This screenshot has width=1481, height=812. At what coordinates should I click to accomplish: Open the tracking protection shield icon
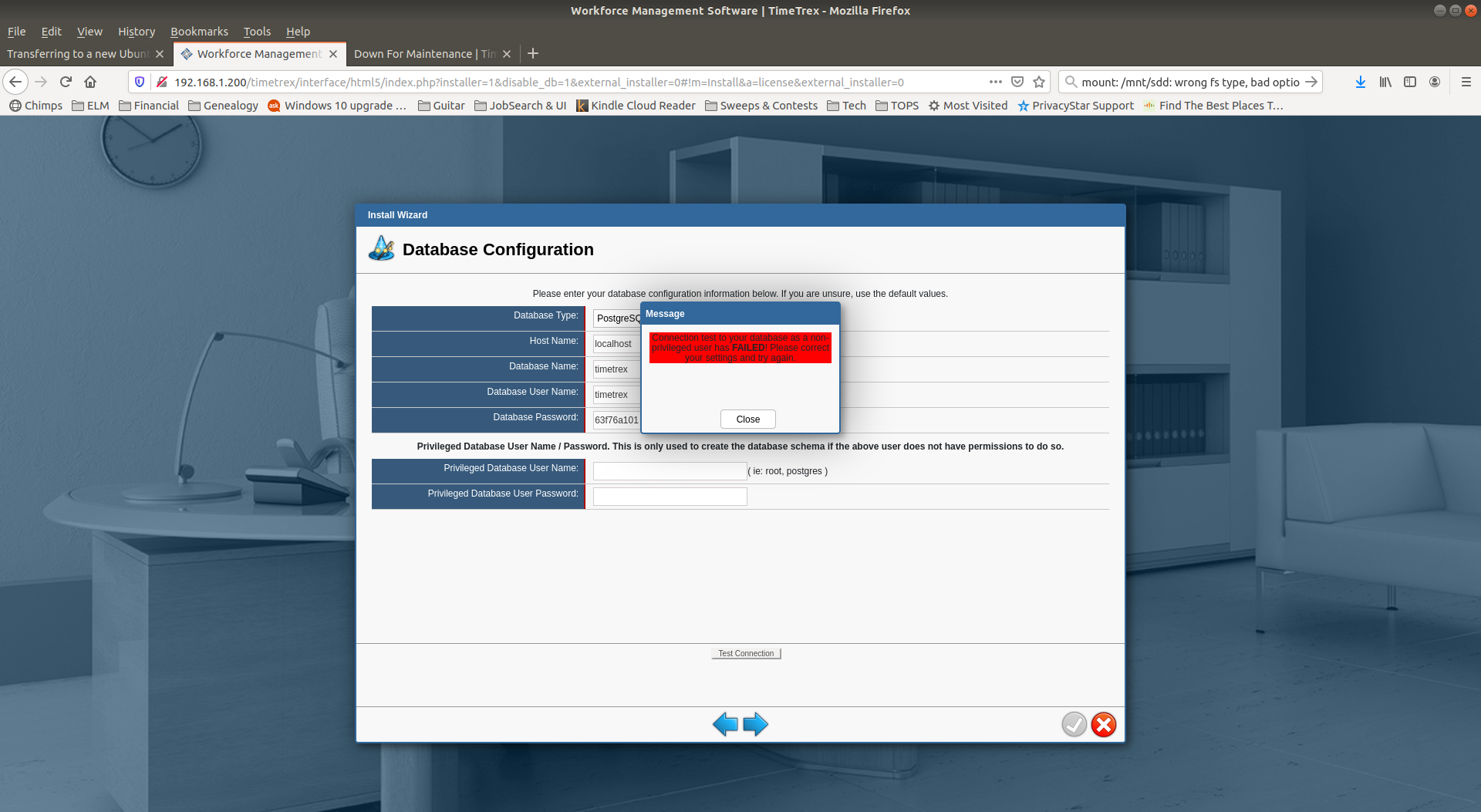click(140, 82)
